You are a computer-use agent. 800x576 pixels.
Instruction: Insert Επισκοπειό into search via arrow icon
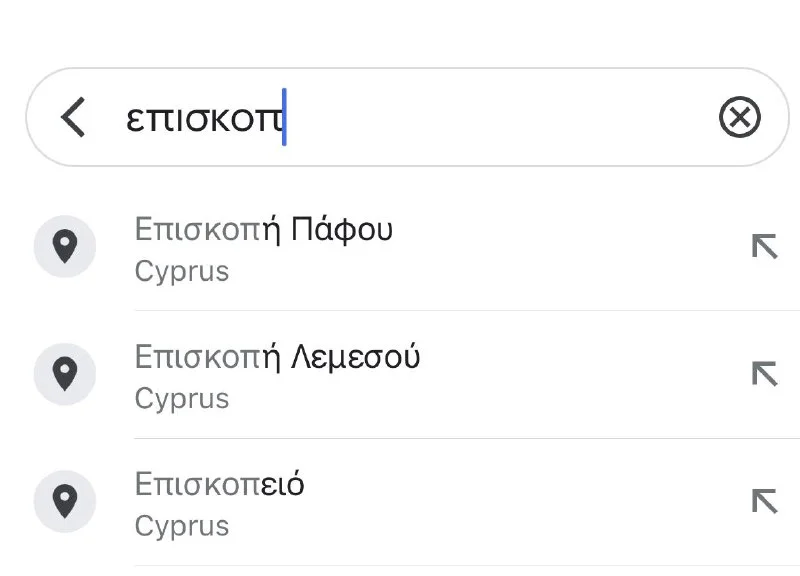click(764, 501)
